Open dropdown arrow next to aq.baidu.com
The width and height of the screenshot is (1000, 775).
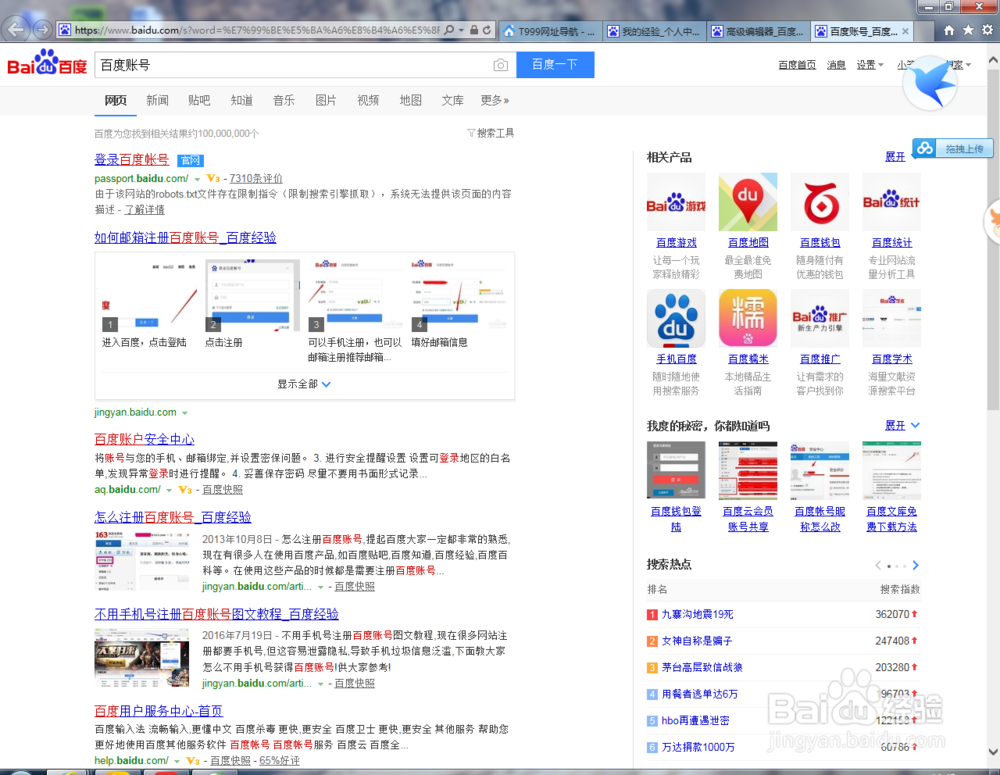coord(169,490)
